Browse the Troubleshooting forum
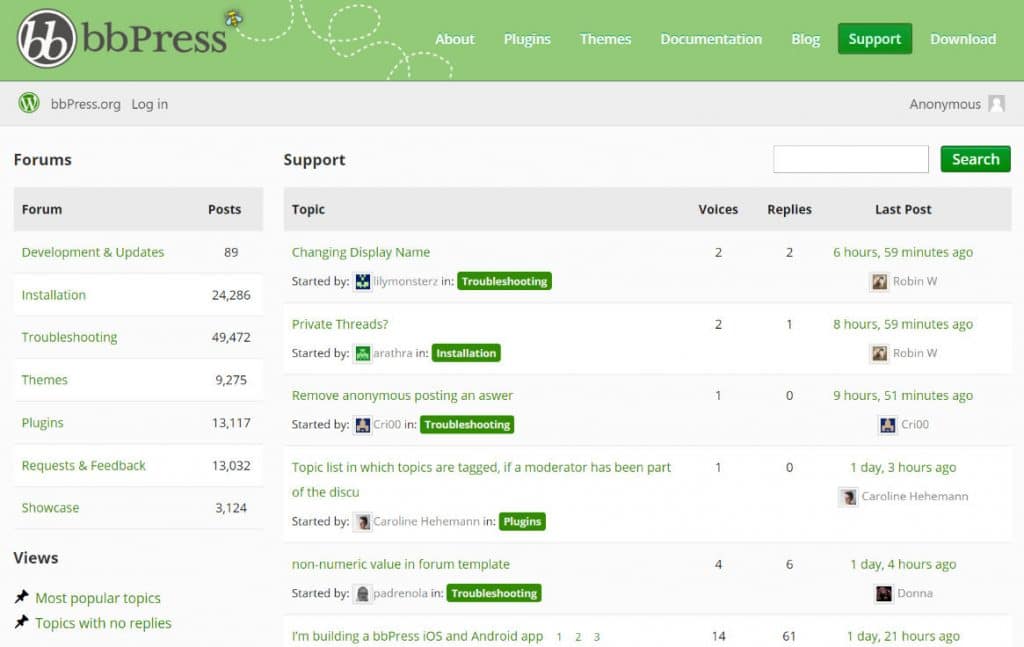Screen dimensions: 1024x647 [69, 337]
